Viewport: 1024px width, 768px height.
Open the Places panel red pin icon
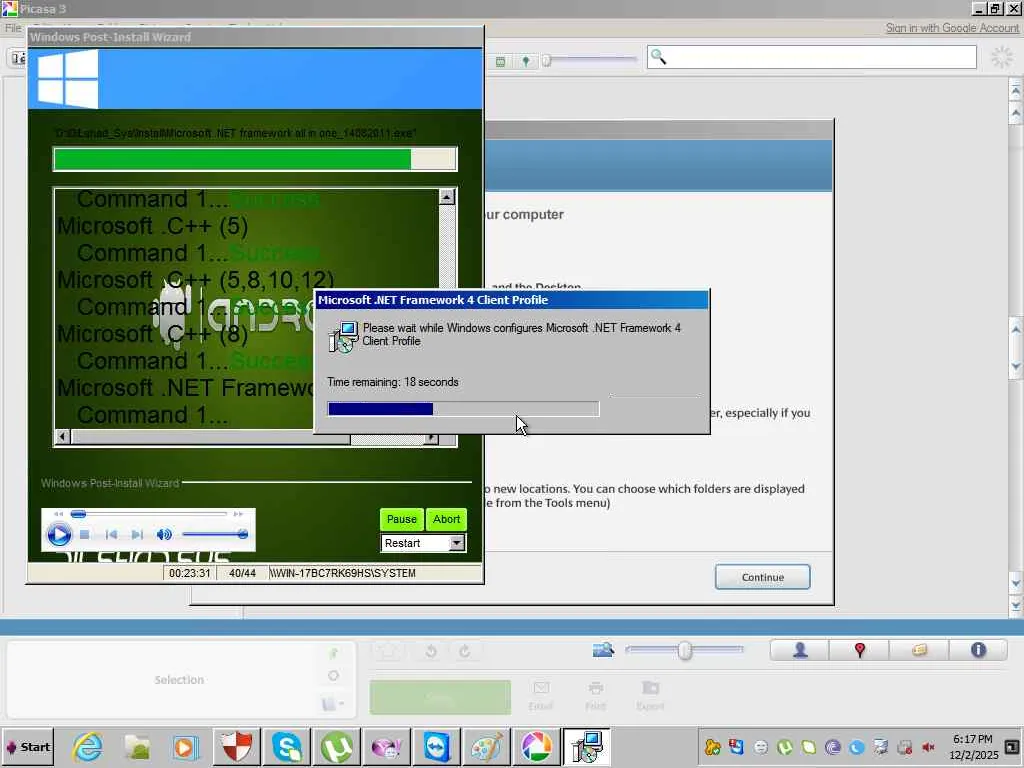(x=859, y=650)
